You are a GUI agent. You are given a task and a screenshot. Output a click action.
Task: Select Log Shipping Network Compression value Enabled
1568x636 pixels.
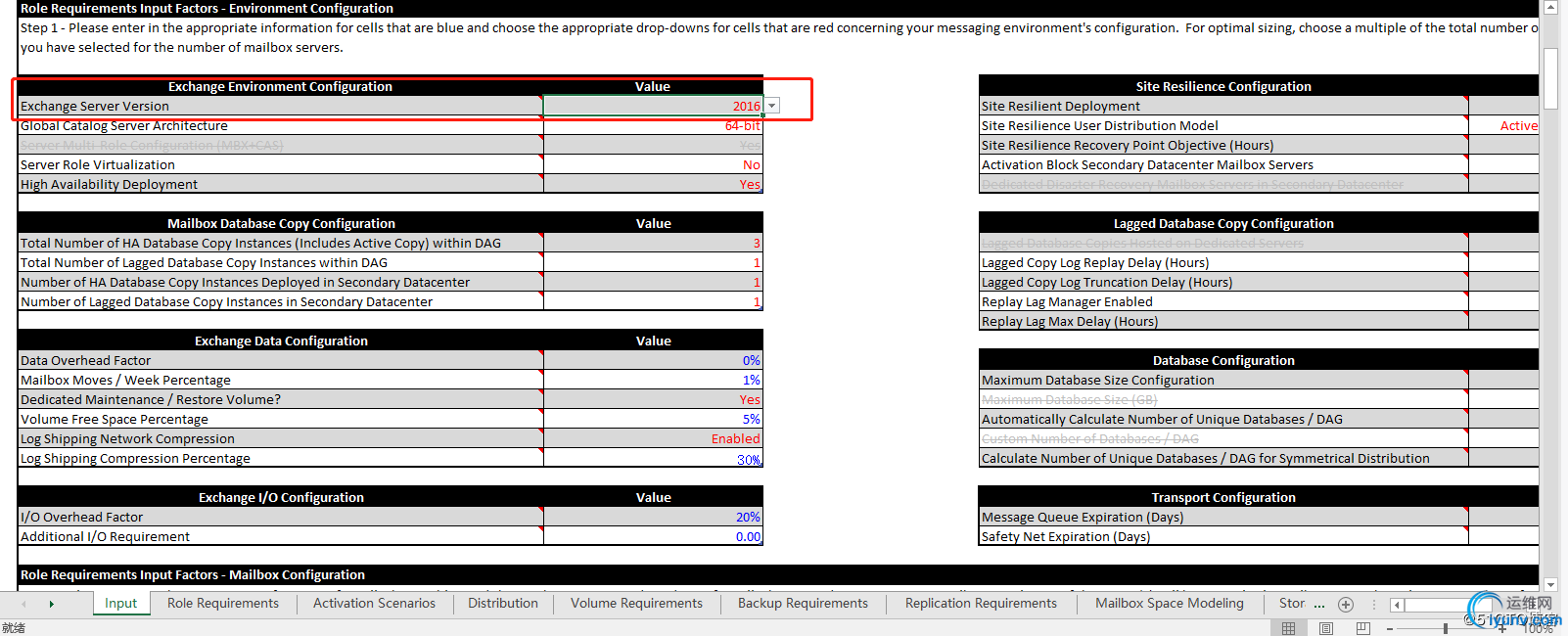point(653,438)
